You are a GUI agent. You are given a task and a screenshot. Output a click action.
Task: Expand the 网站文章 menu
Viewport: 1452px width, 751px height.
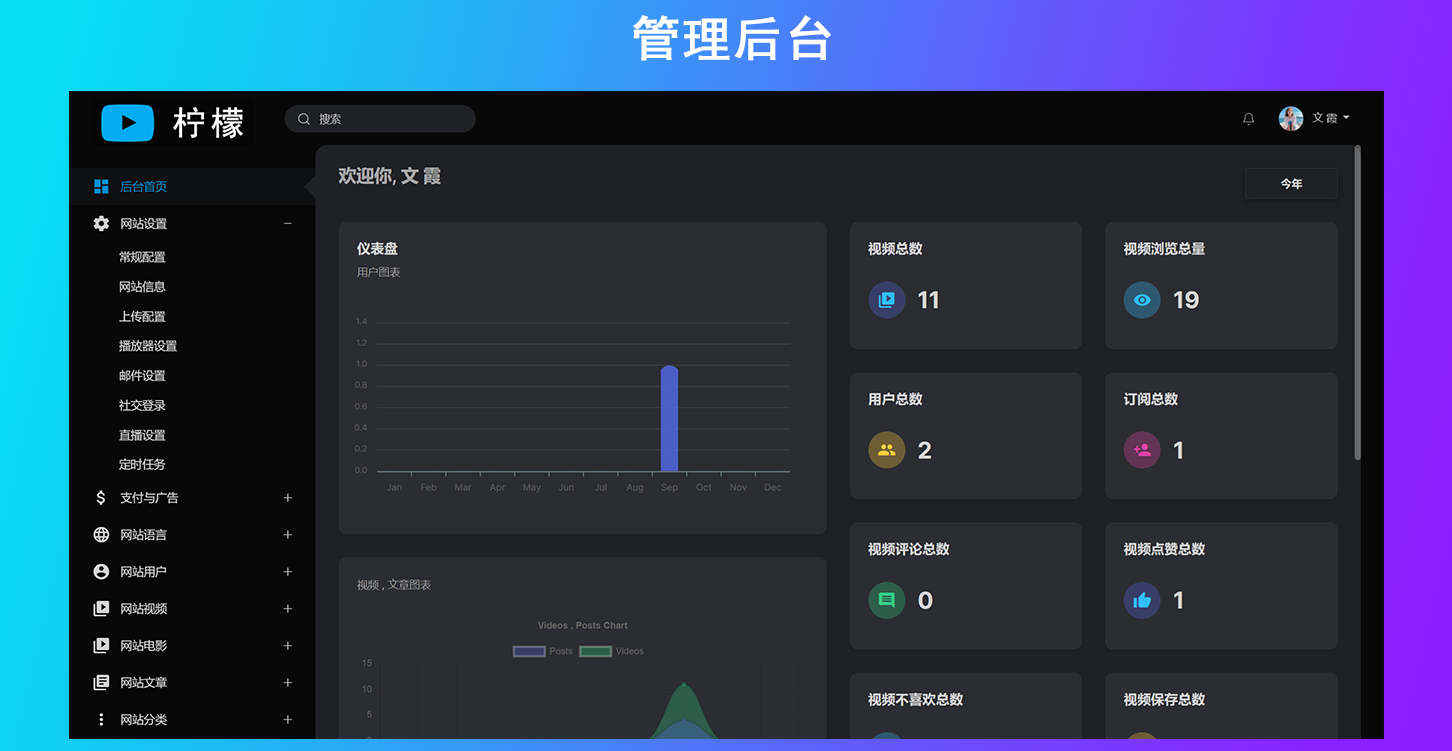288,683
